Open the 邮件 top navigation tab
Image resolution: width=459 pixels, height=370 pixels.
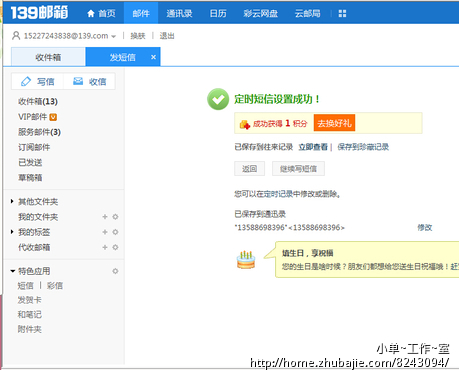point(141,13)
